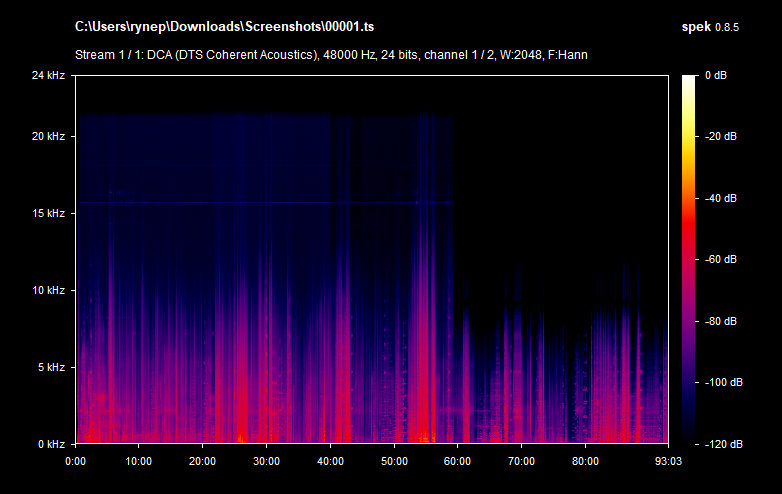The height and width of the screenshot is (494, 782).
Task: Click the -40 dB legend label
Action: [719, 198]
